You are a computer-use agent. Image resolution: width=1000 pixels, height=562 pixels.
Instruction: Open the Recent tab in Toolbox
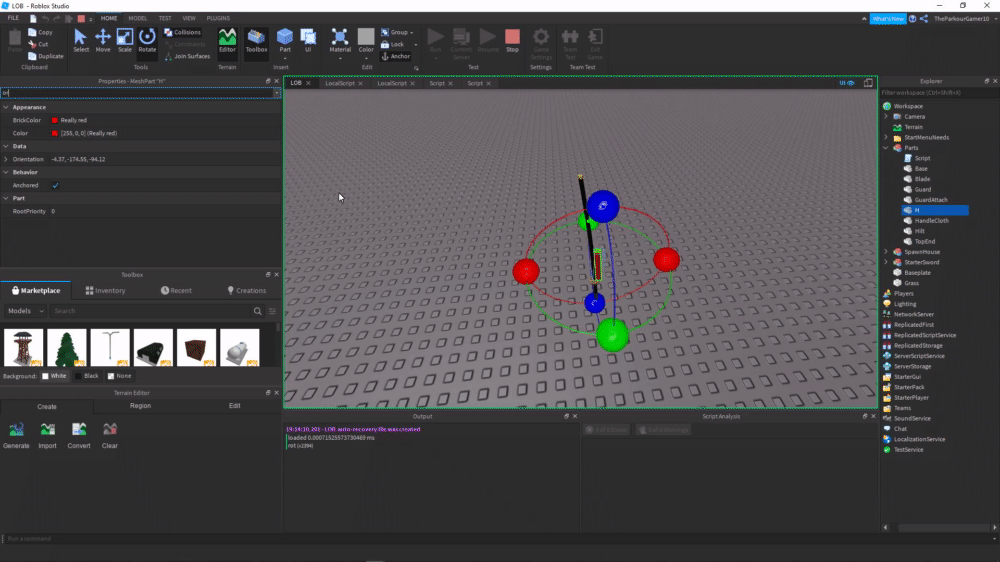[176, 290]
